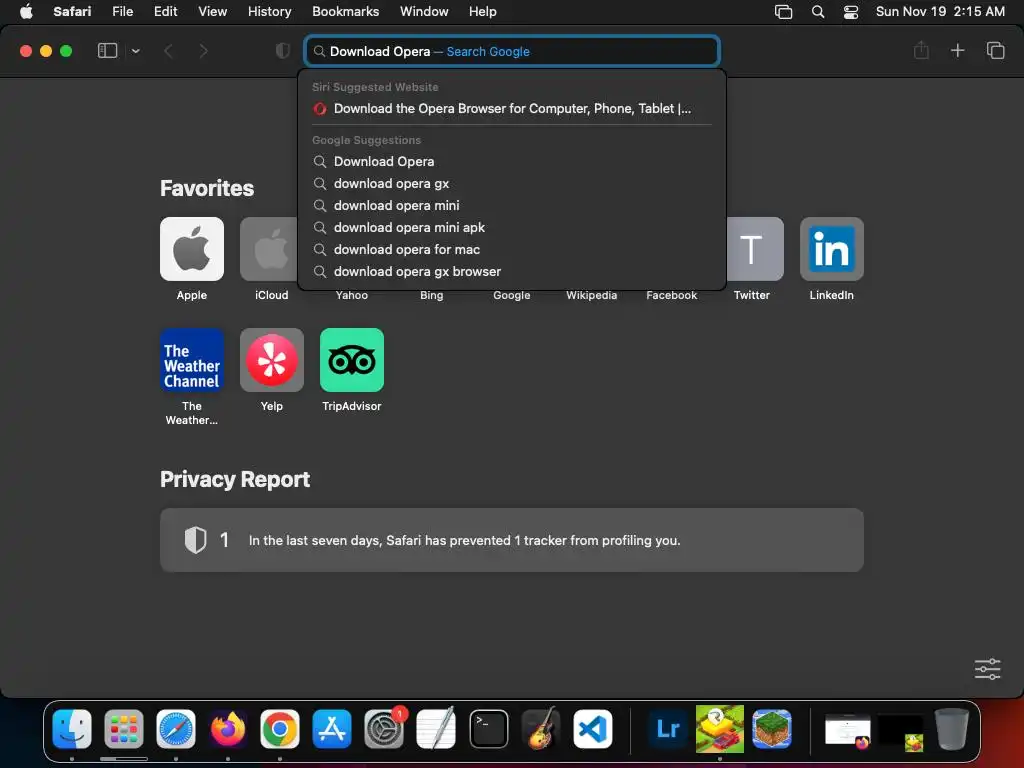Select 'download opera gx' suggestion

(512, 184)
